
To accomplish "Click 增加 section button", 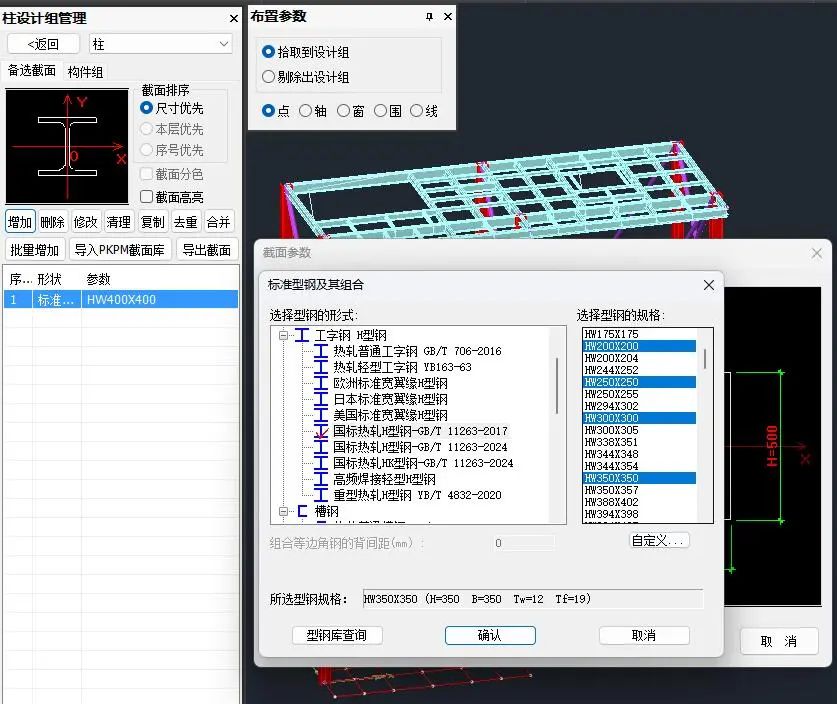I will click(x=20, y=222).
